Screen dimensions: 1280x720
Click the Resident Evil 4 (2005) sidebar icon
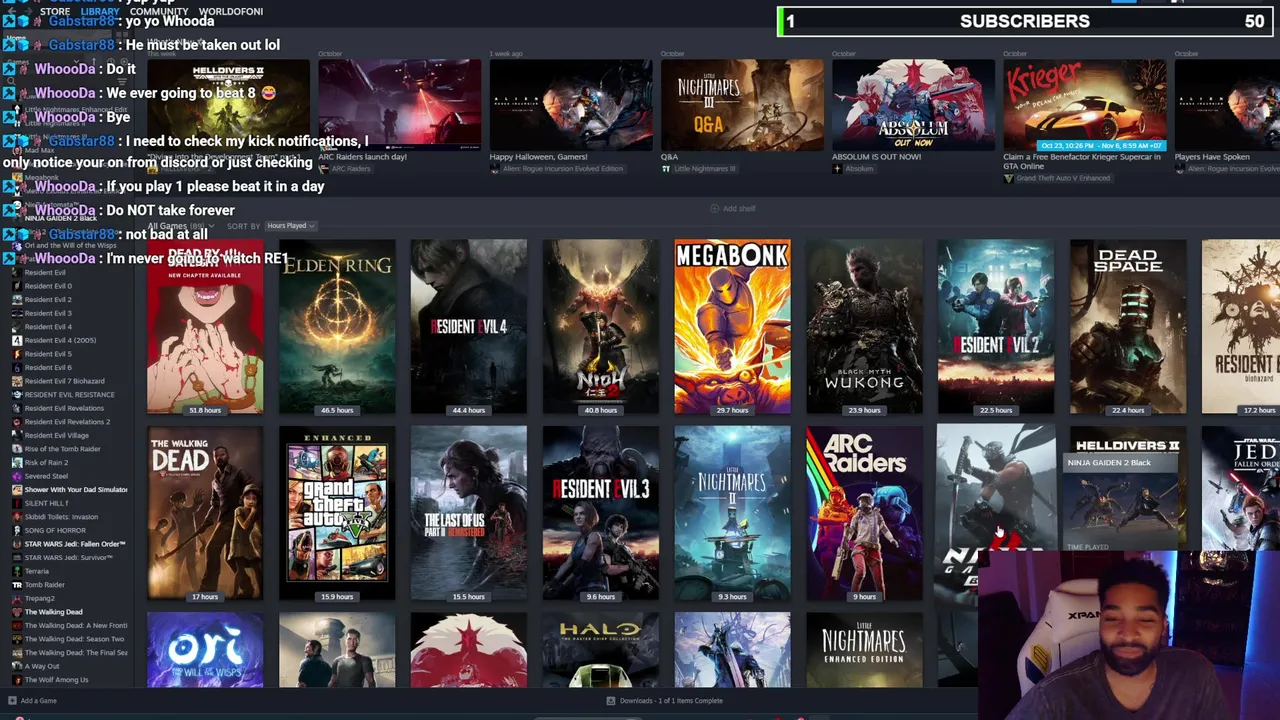17,340
